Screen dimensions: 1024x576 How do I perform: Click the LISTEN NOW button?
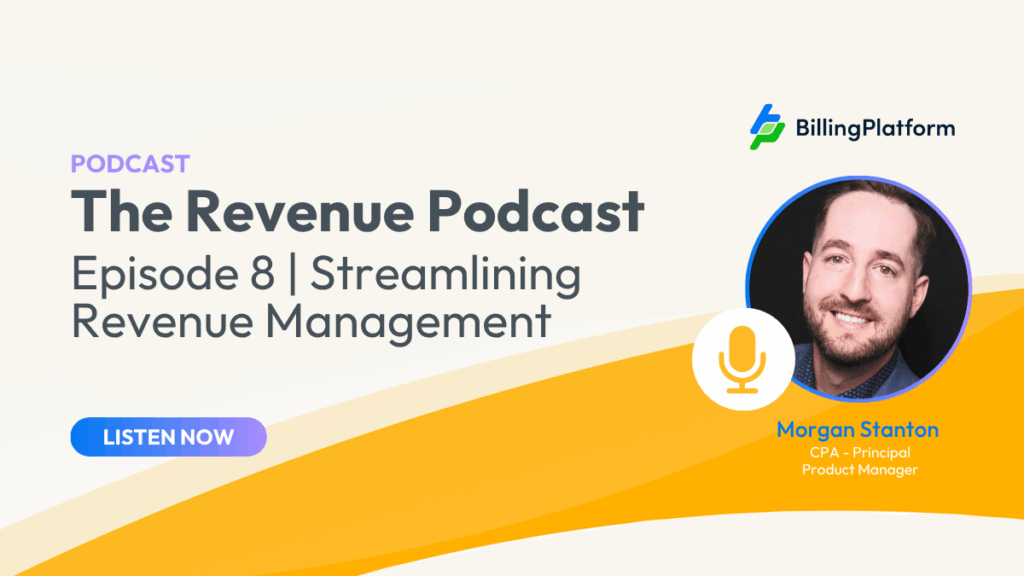pyautogui.click(x=168, y=437)
